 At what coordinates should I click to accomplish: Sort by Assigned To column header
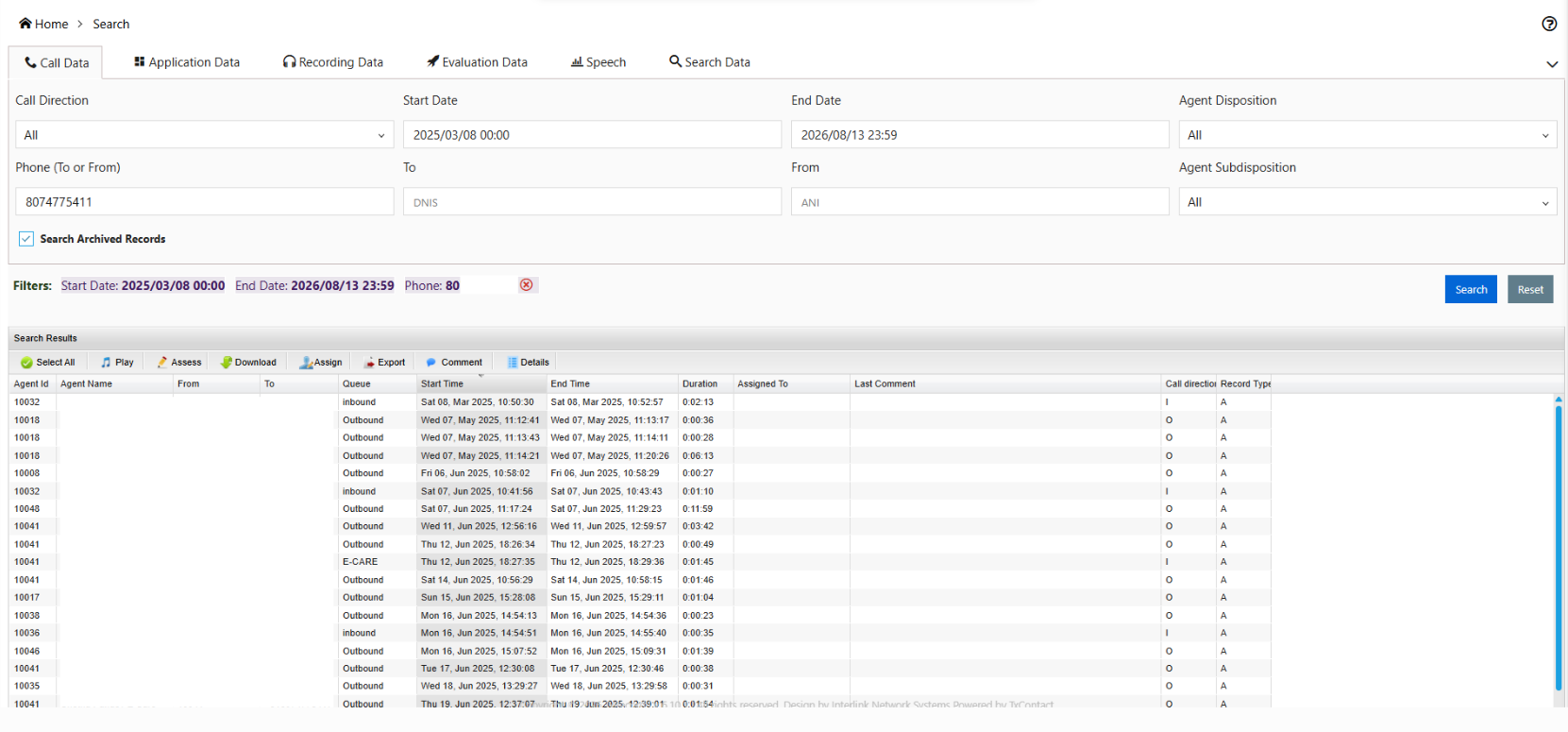click(x=791, y=384)
